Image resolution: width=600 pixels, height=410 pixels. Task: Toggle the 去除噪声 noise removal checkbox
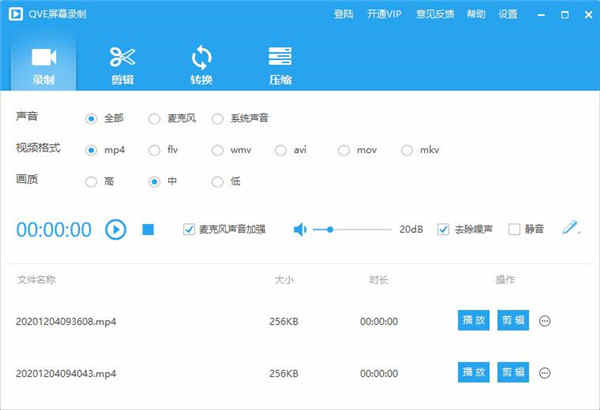click(443, 229)
